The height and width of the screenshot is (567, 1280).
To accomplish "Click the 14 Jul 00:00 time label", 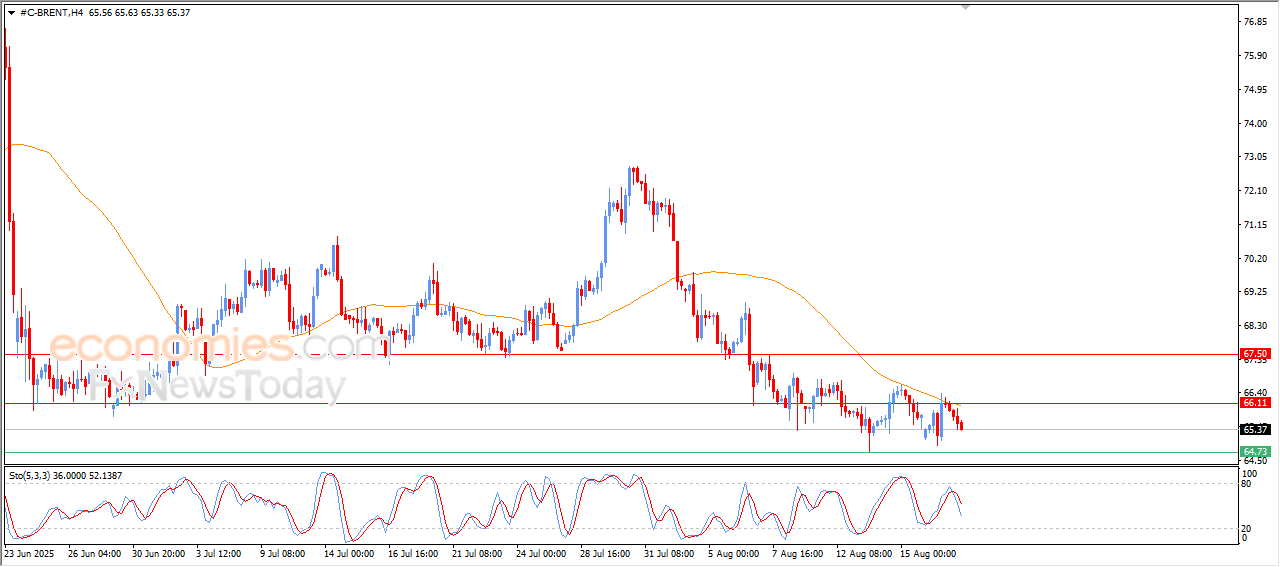I will tap(349, 552).
